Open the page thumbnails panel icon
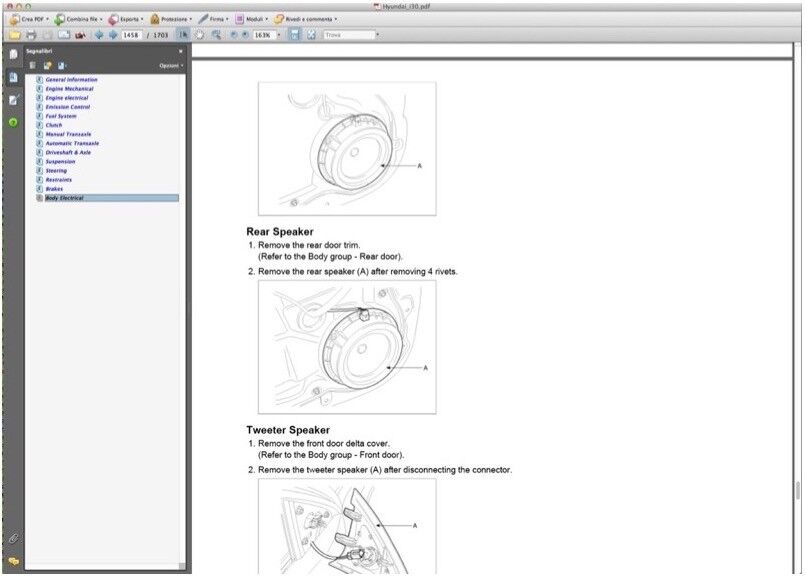This screenshot has width=806, height=582. [x=13, y=54]
